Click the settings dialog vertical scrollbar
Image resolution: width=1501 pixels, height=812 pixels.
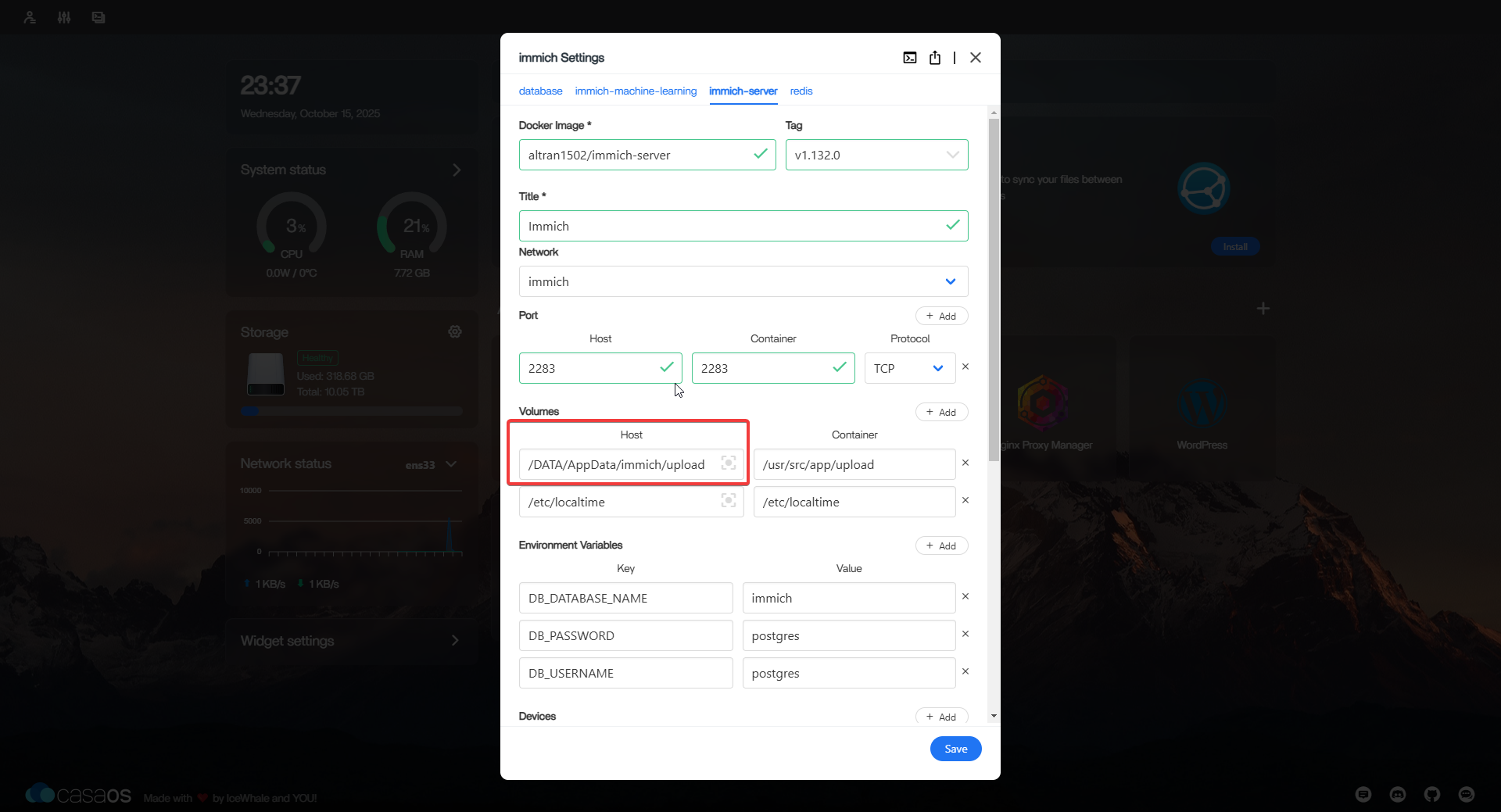[x=994, y=289]
